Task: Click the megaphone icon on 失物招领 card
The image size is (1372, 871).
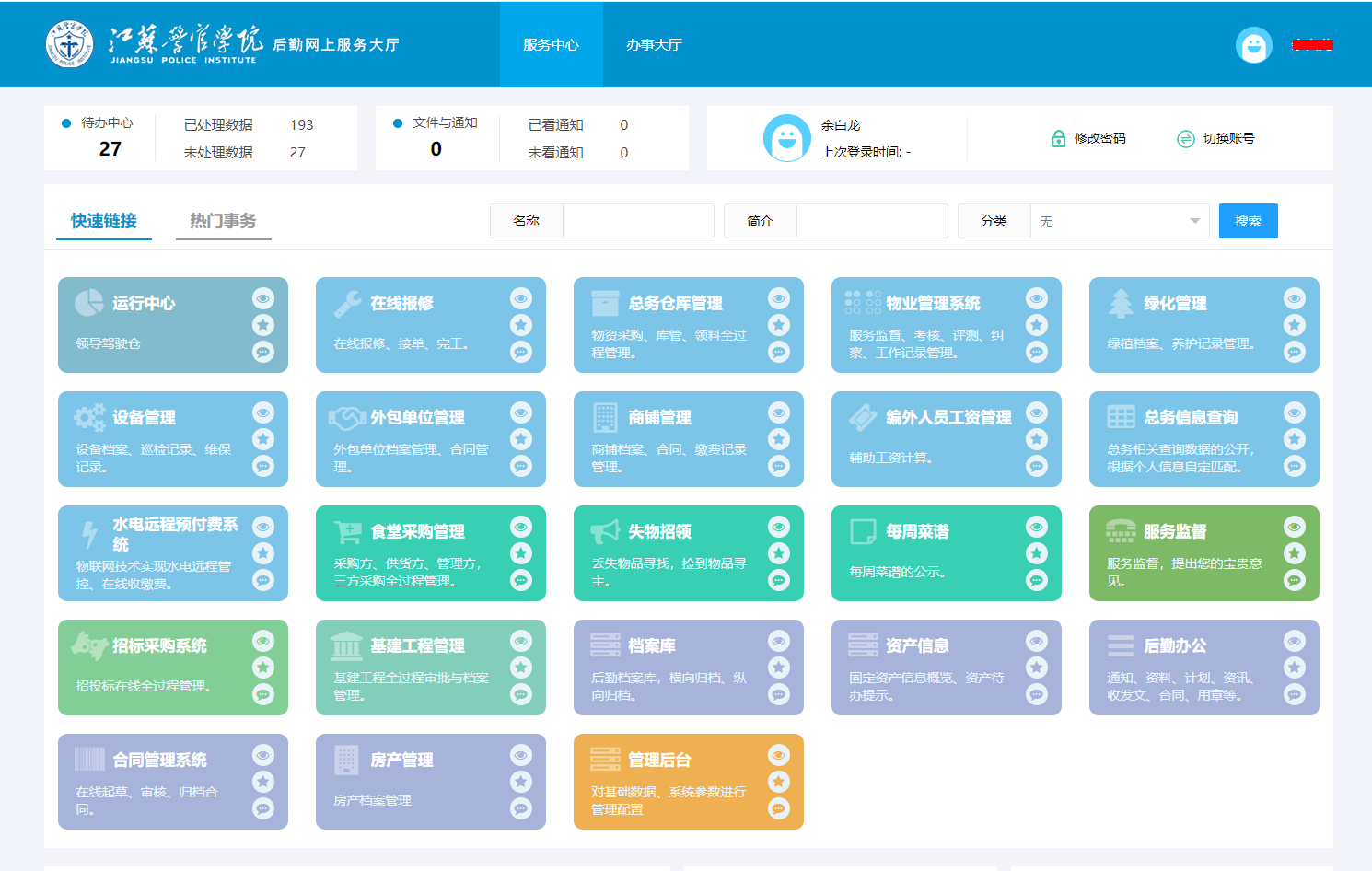Action: tap(605, 531)
